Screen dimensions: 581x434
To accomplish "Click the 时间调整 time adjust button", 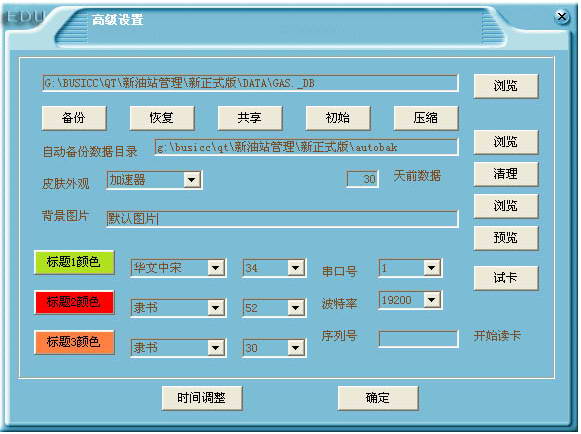I will click(x=202, y=398).
